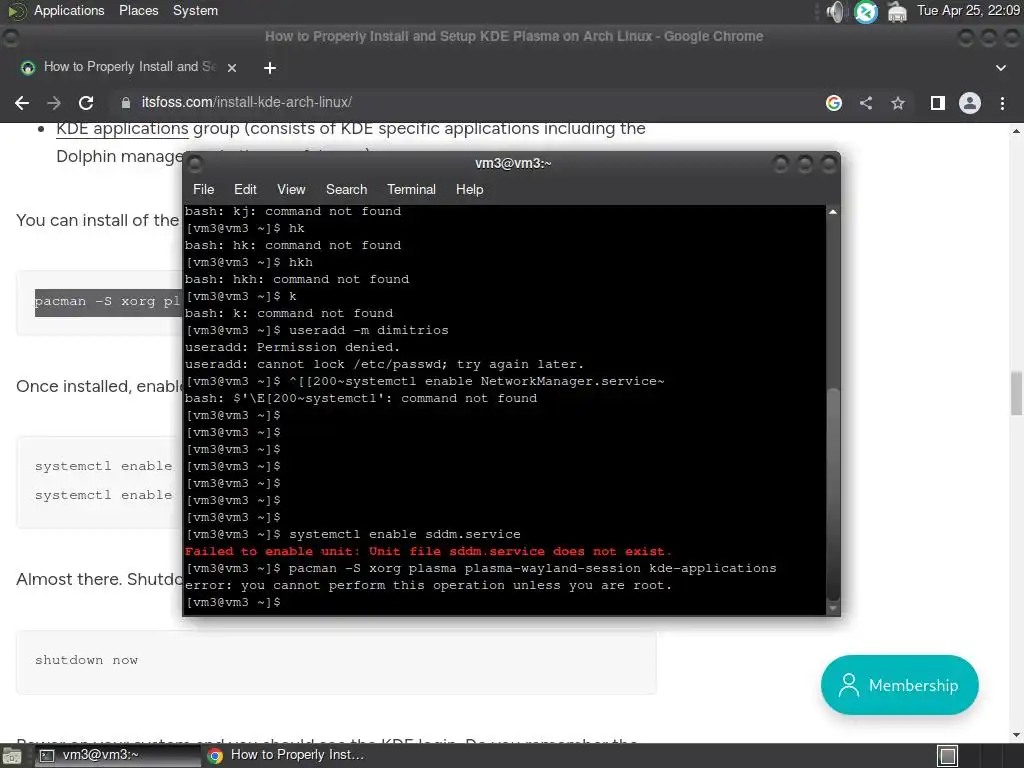1024x768 pixels.
Task: Go back using Chrome's back arrow
Action: (22, 103)
